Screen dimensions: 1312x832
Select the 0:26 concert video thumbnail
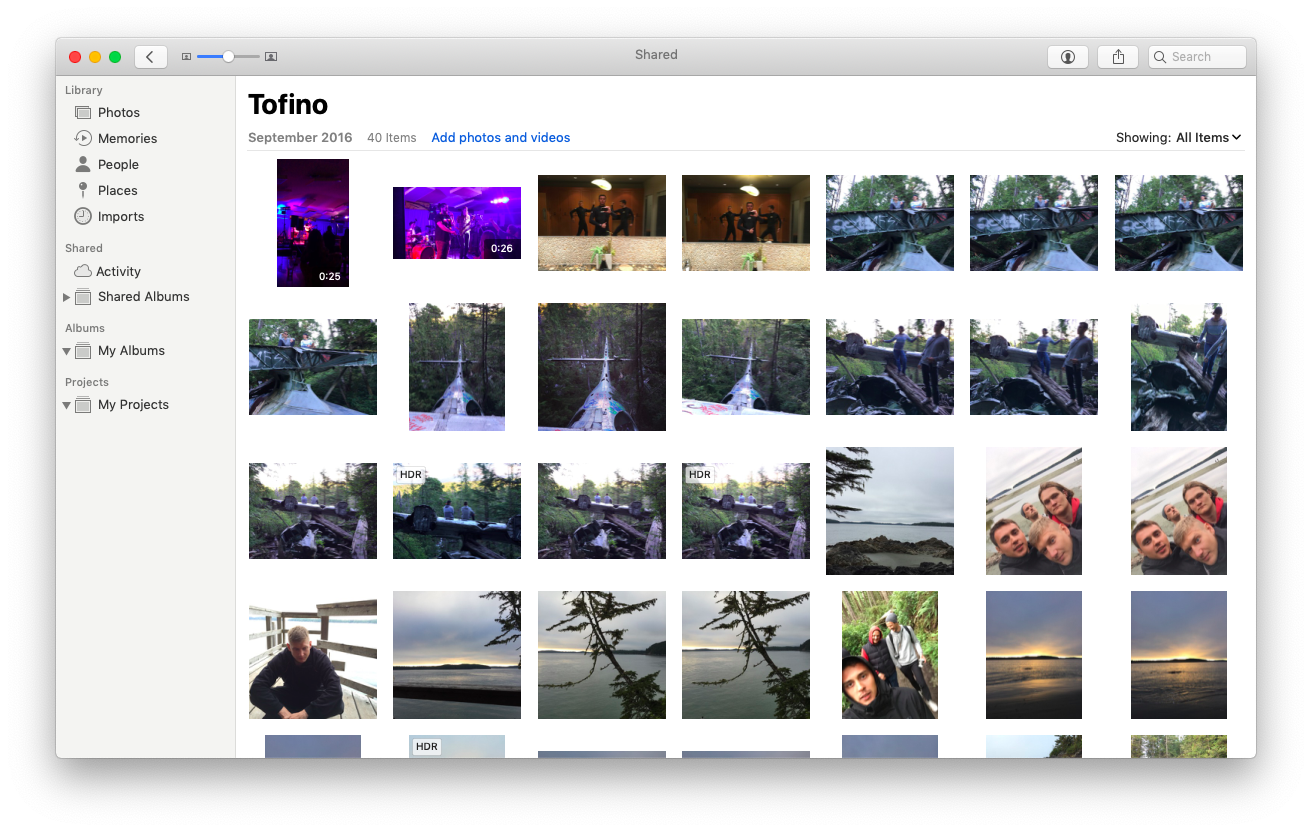click(x=457, y=223)
